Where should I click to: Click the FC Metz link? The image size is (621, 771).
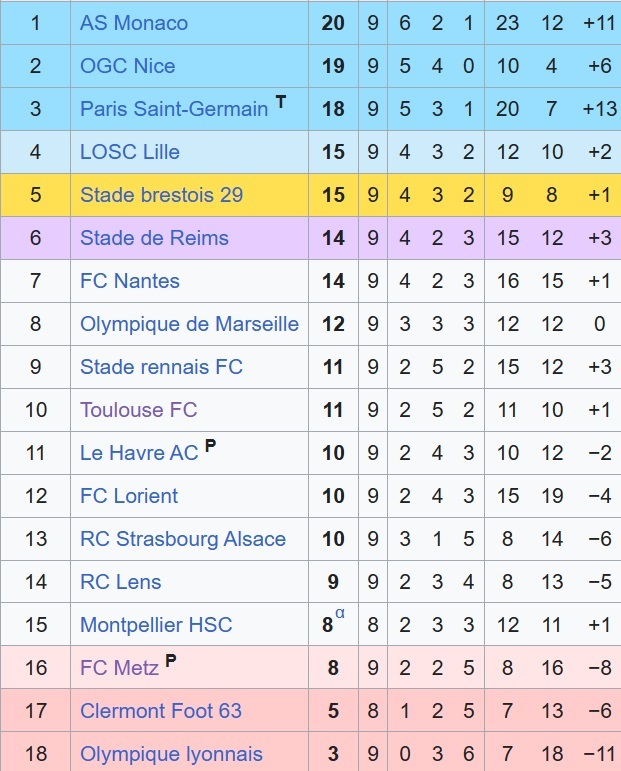(x=119, y=668)
